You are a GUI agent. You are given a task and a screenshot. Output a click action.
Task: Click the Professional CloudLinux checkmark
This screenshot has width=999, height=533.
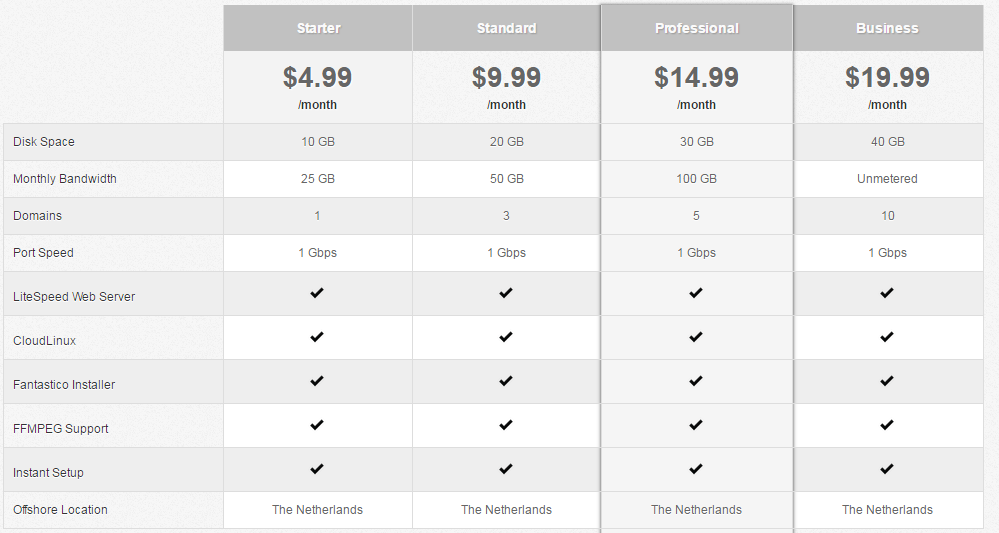[x=696, y=337]
